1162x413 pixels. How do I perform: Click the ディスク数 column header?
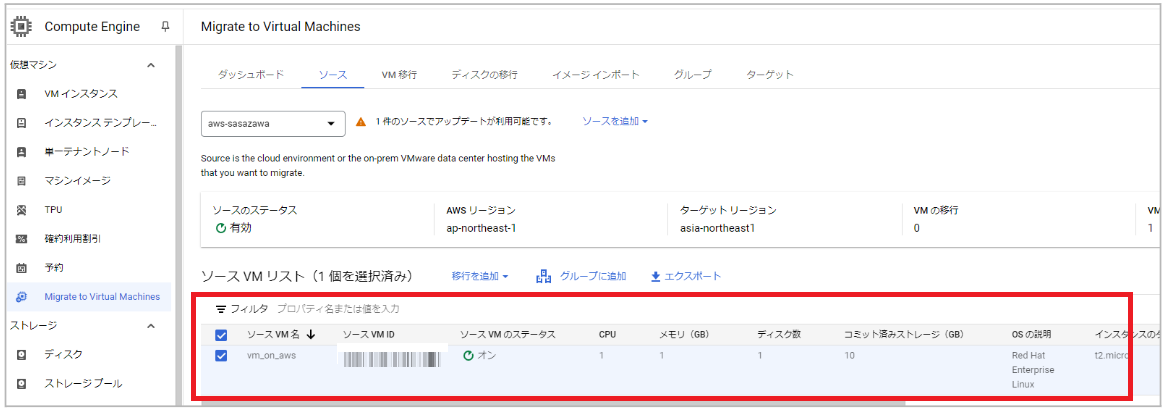779,335
